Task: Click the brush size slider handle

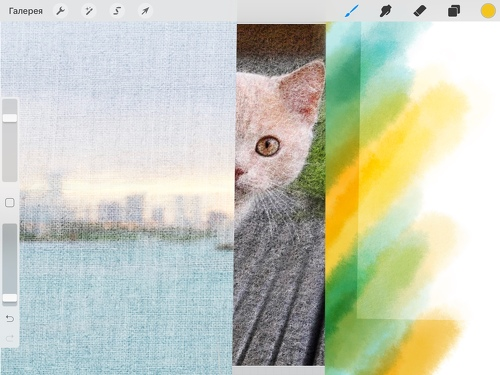Action: (x=10, y=118)
